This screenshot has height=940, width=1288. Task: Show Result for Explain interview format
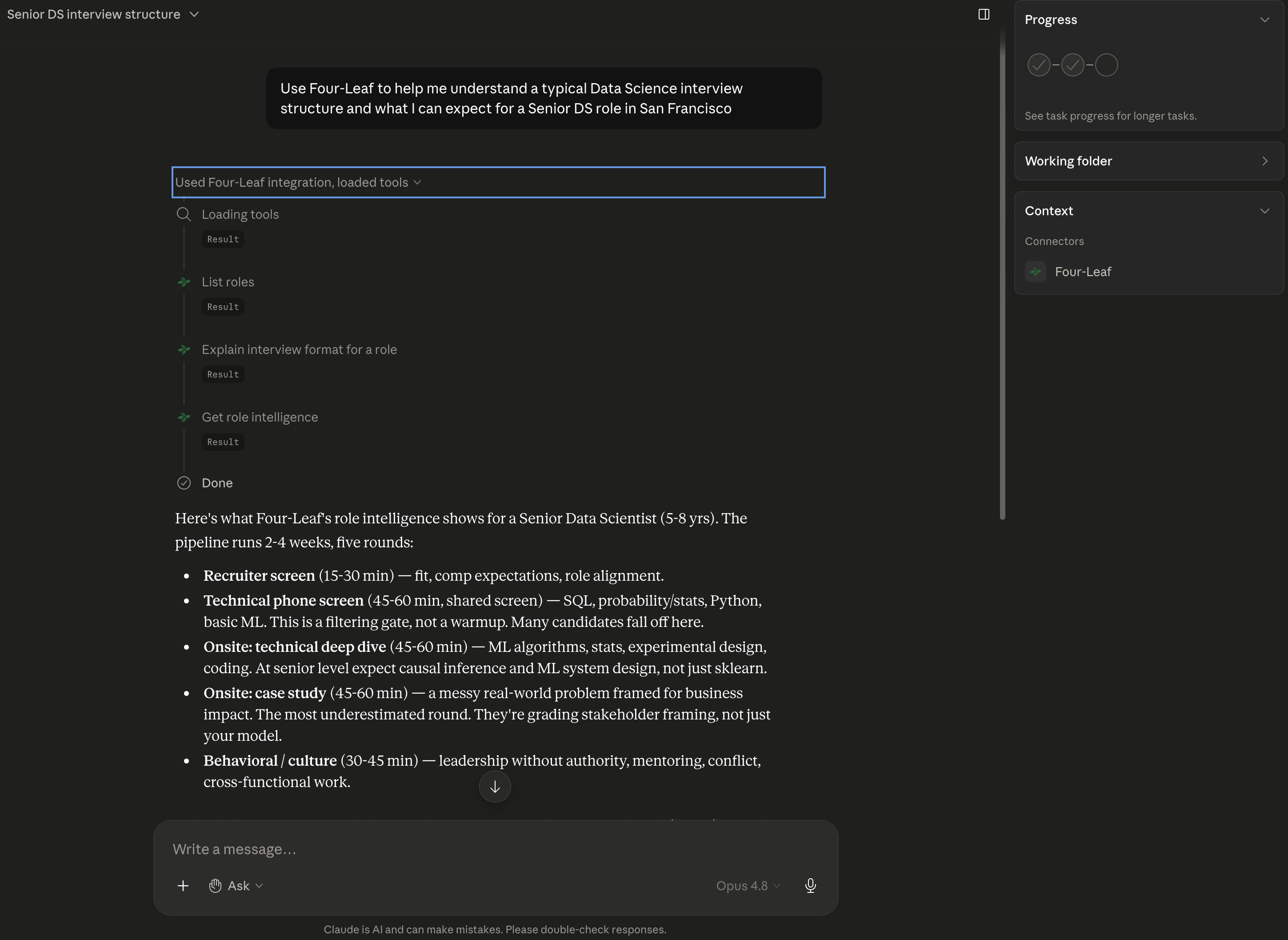[223, 375]
